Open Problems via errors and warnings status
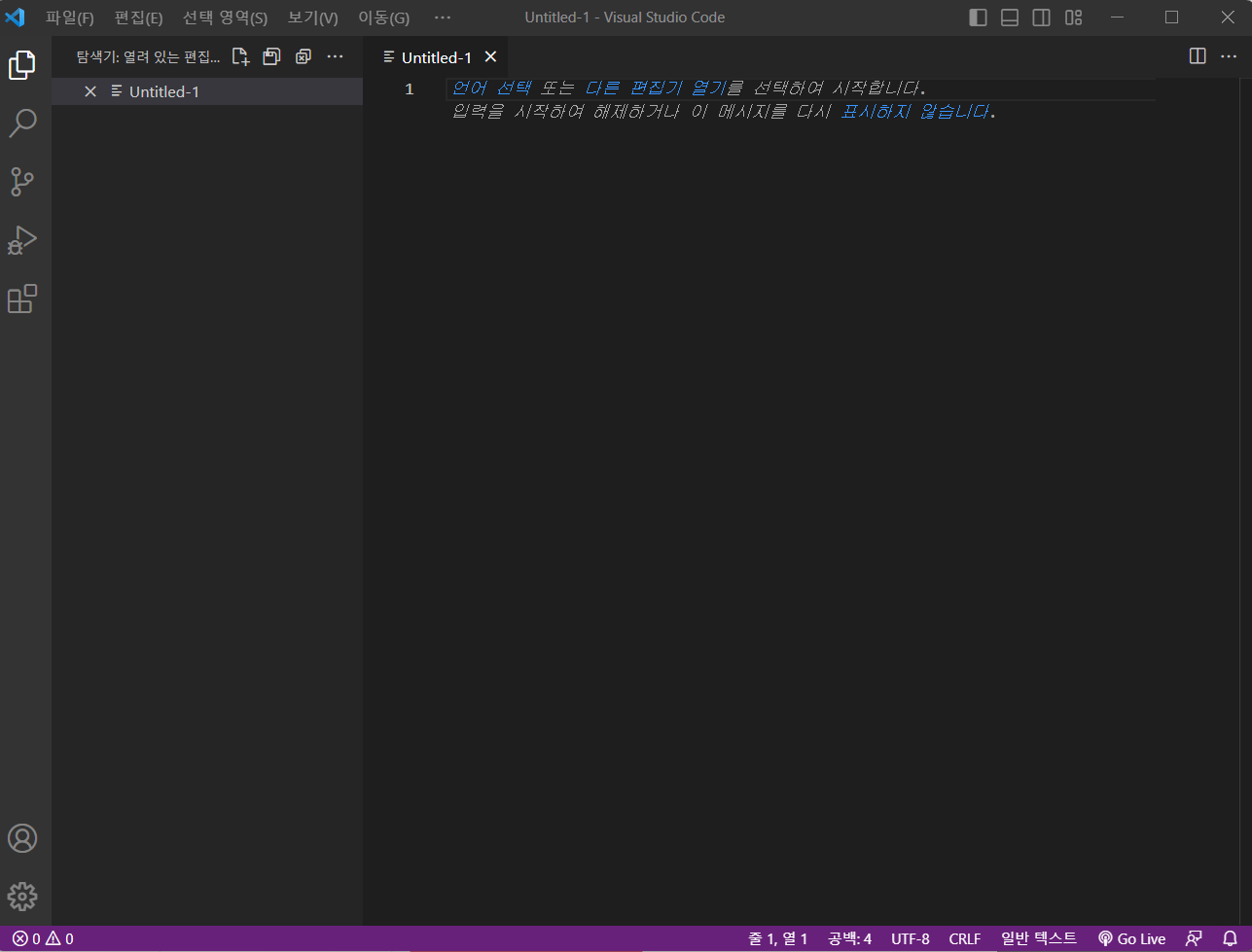Screen dimensions: 1252x952 (x=43, y=939)
